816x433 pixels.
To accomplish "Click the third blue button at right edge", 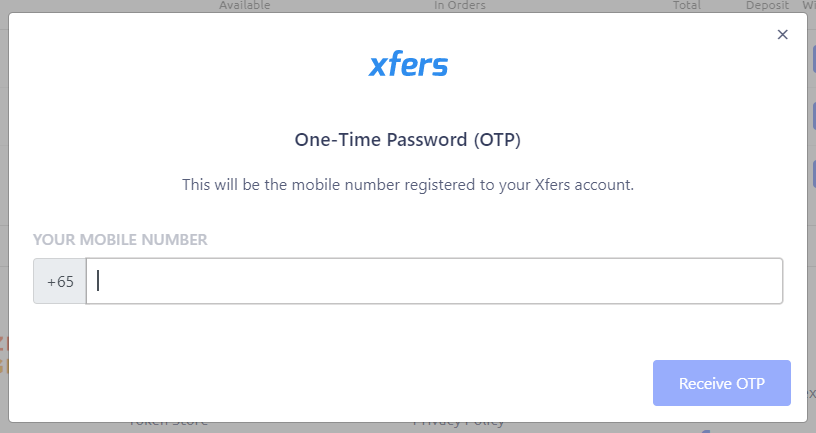I will click(813, 173).
